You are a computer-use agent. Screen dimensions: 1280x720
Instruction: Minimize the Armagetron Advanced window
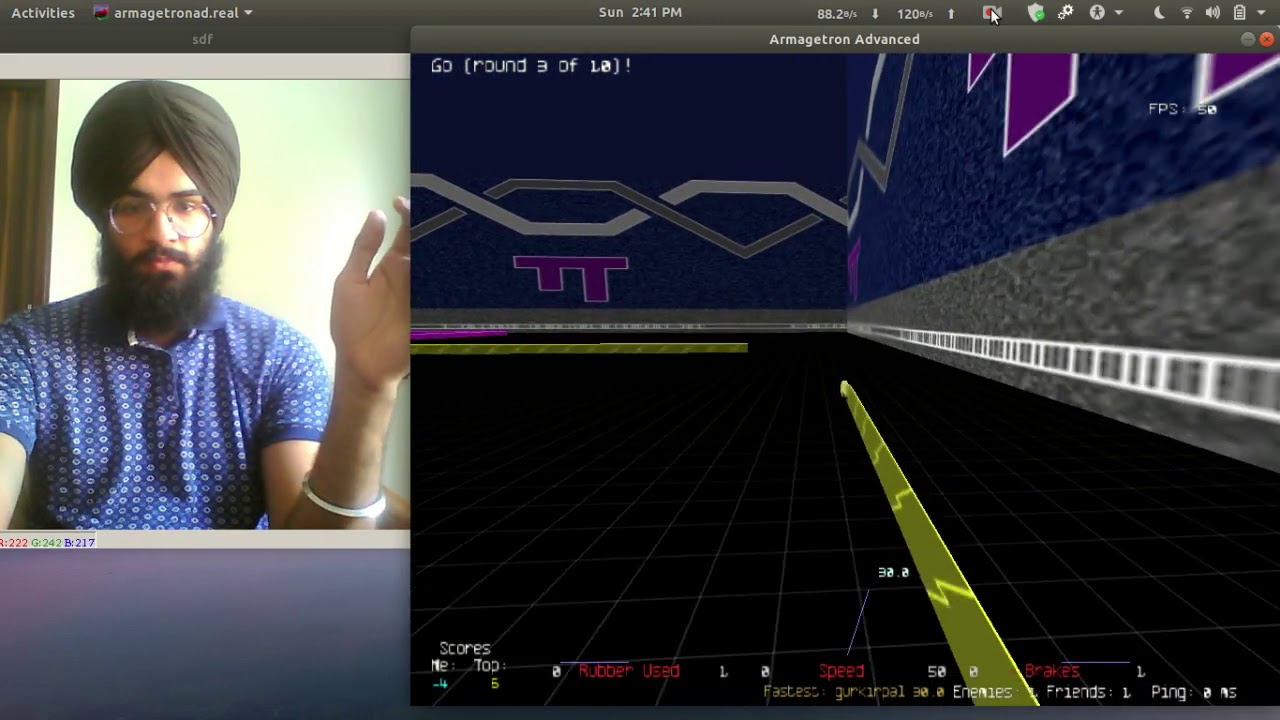point(1248,39)
